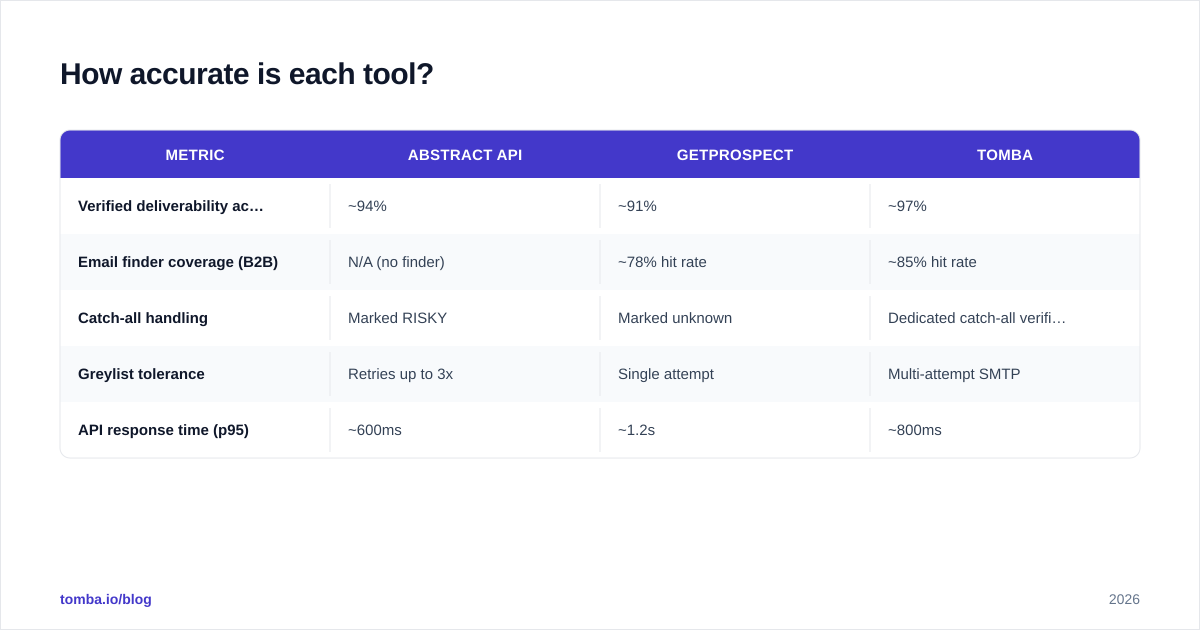Image resolution: width=1200 pixels, height=630 pixels.
Task: Click the 'Single attempt' cell
Action: click(735, 374)
